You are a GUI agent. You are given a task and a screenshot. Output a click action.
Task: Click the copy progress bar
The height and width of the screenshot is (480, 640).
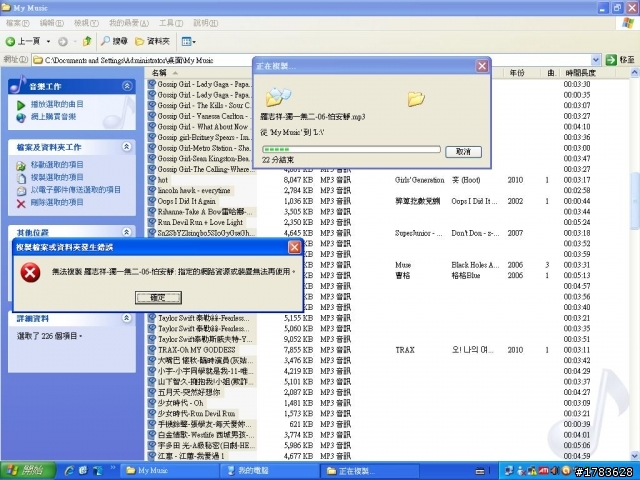click(x=351, y=149)
